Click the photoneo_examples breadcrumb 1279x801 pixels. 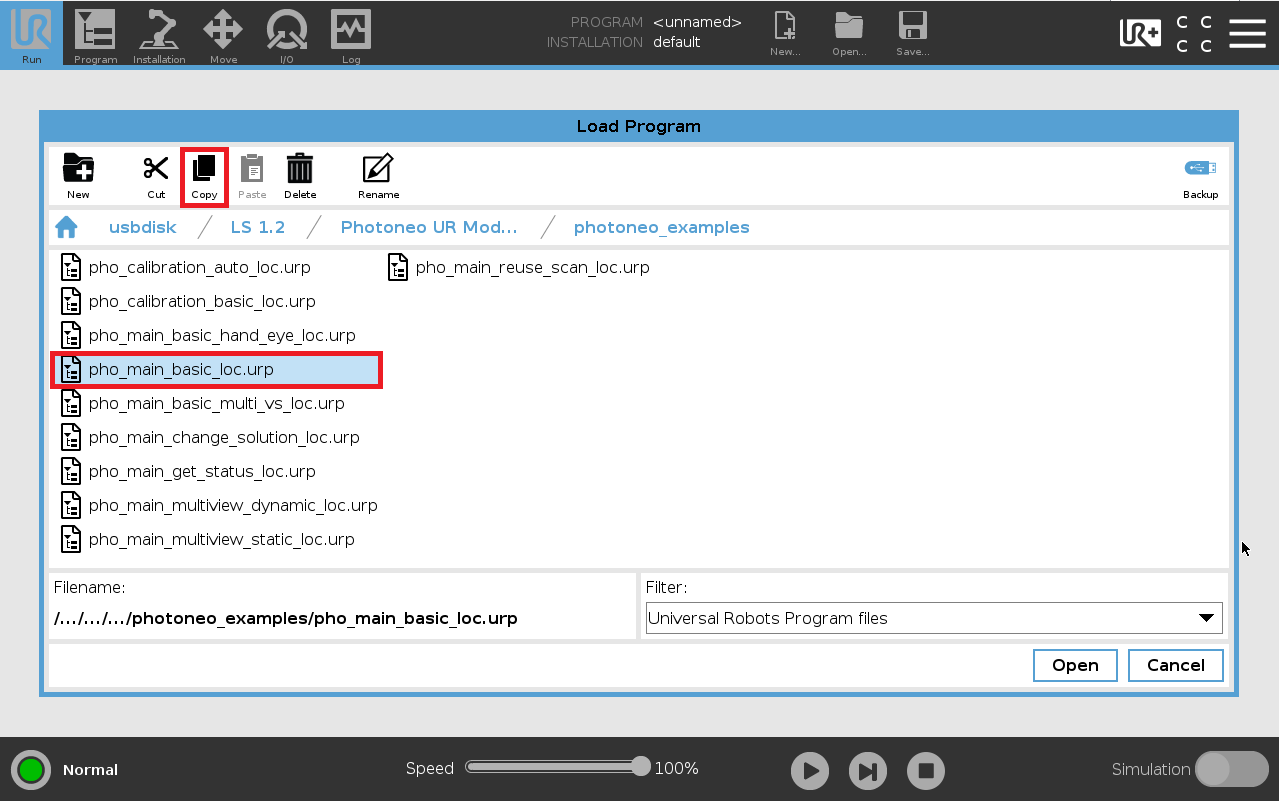click(x=661, y=227)
